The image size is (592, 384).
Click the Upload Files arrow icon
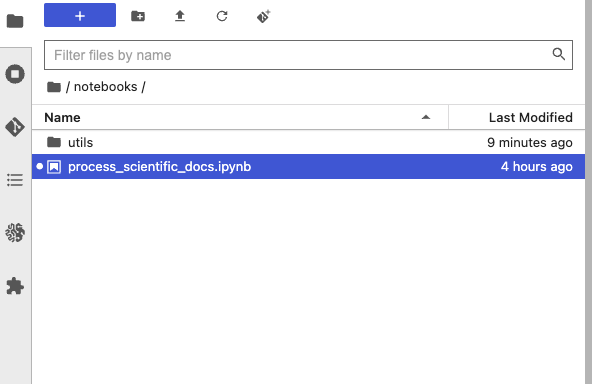click(180, 16)
